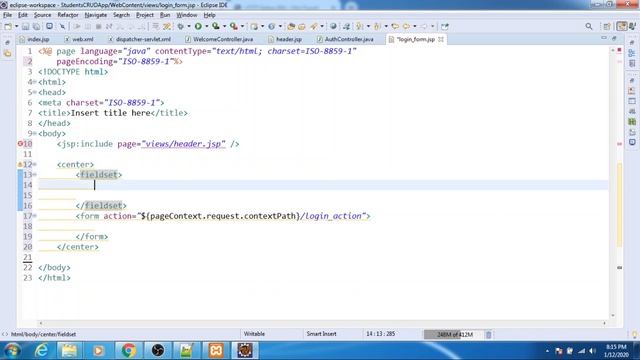Open the Run menu
Viewport: 640px width, 360px height.
pyautogui.click(x=165, y=15)
